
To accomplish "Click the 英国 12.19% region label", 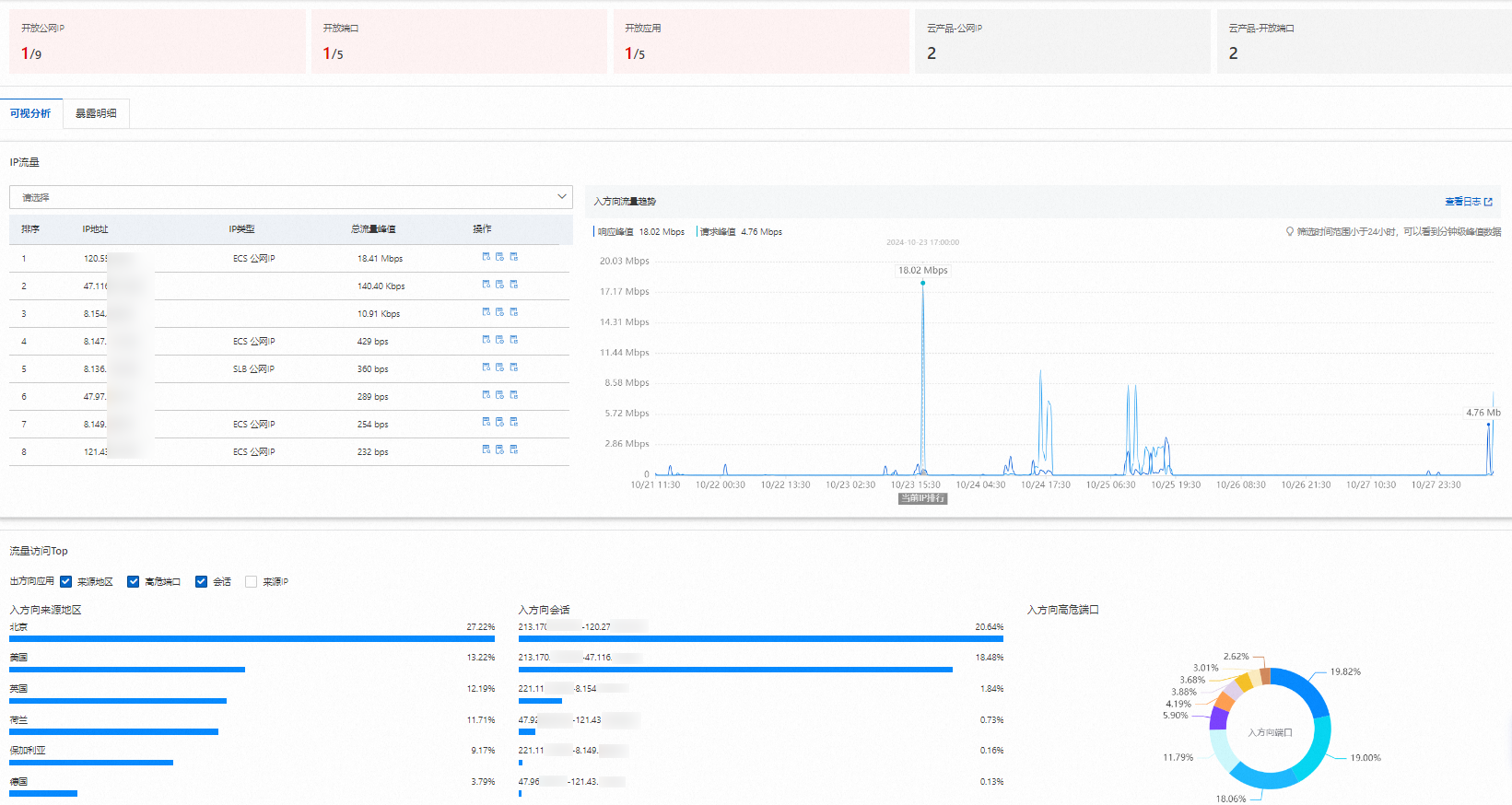I will click(x=18, y=689).
